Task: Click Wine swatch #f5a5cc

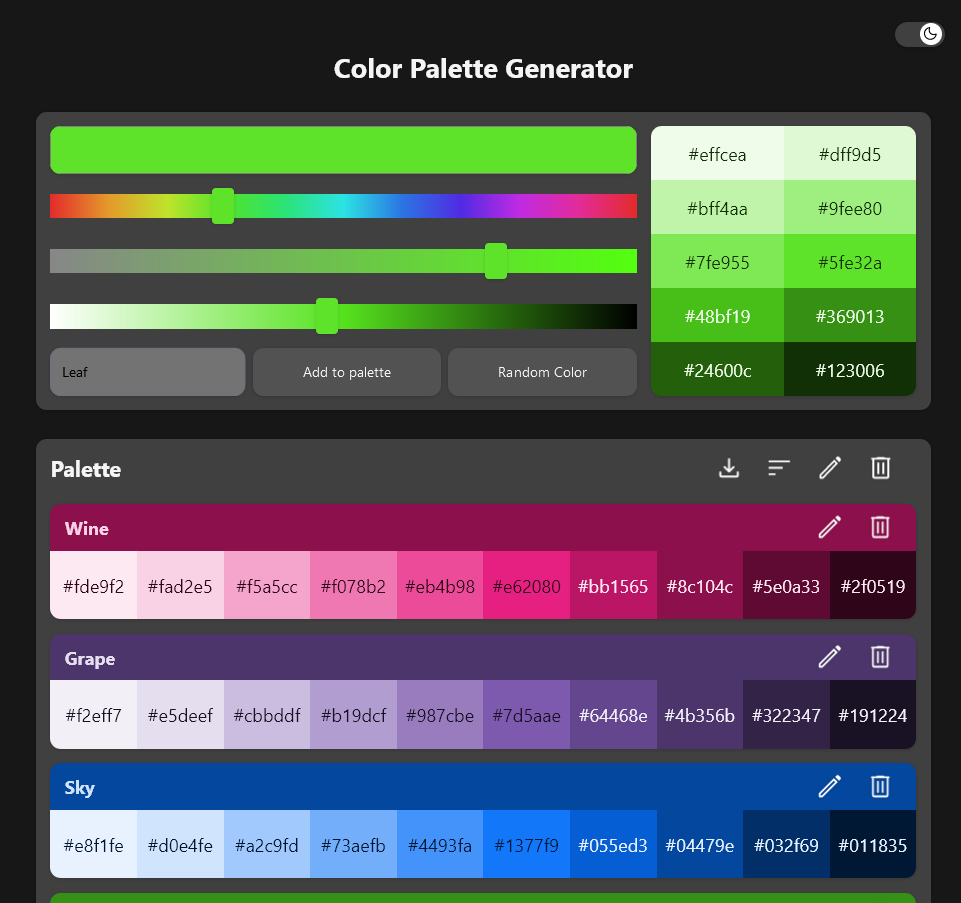Action: point(267,585)
